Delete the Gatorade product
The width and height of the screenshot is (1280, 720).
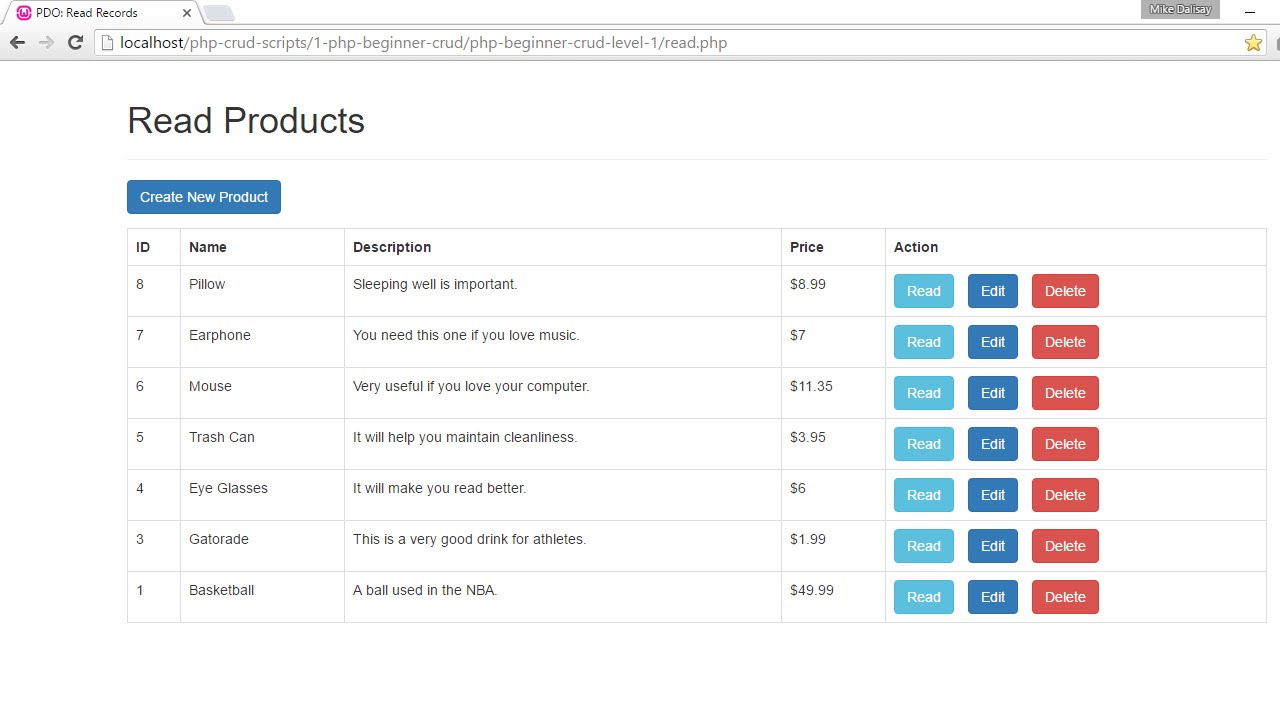(x=1065, y=546)
